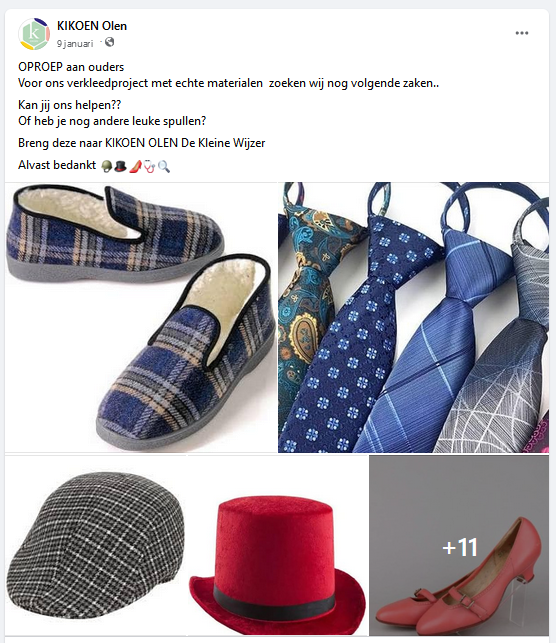Click the 'OPROEP aan ouders' text line
The image size is (556, 643).
pyautogui.click(x=71, y=67)
